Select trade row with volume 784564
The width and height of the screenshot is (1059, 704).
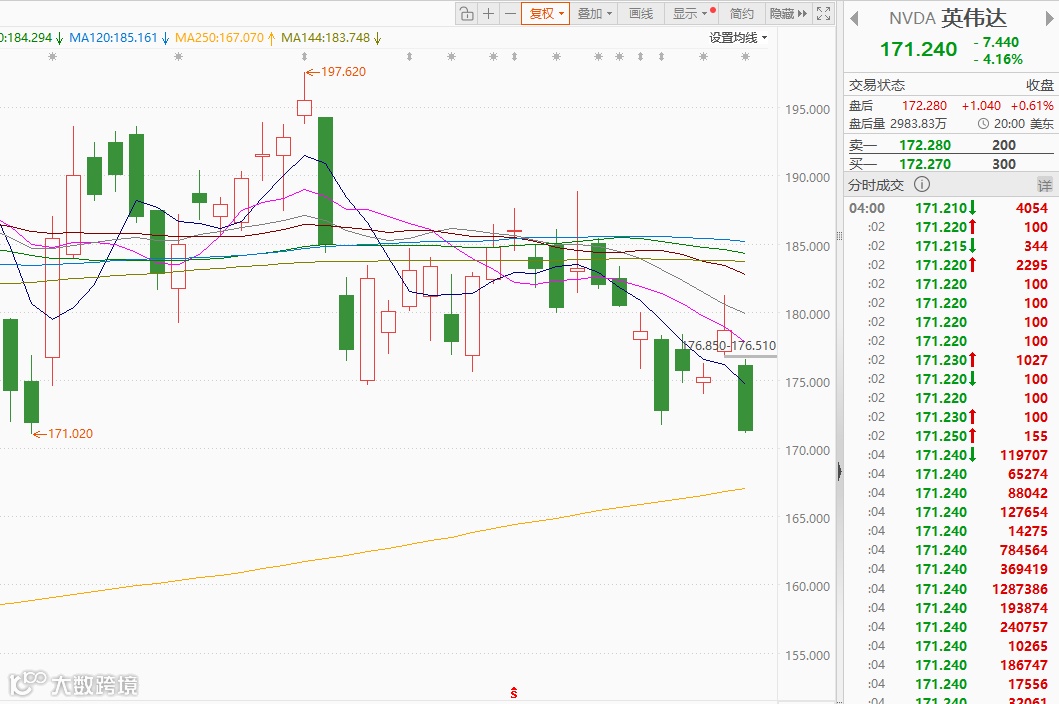[x=949, y=550]
